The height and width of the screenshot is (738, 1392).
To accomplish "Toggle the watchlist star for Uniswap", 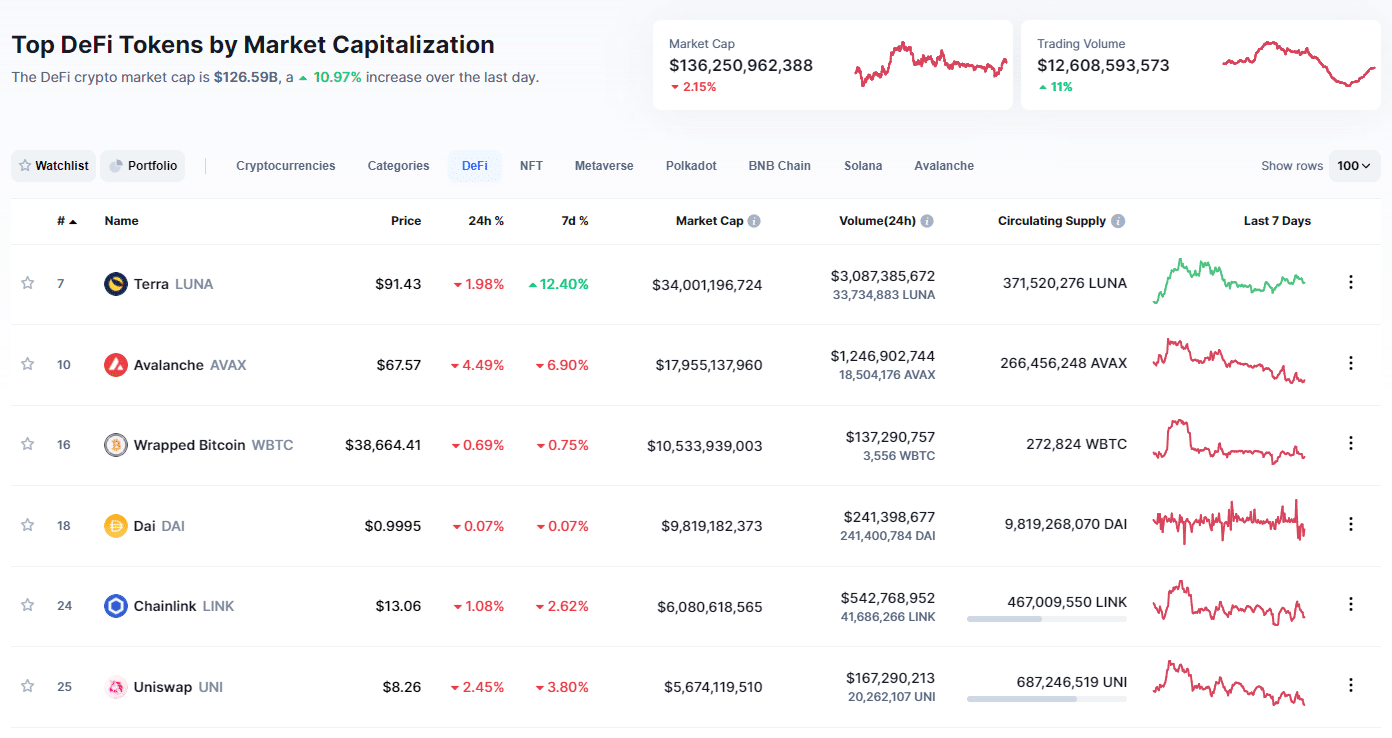I will (27, 686).
